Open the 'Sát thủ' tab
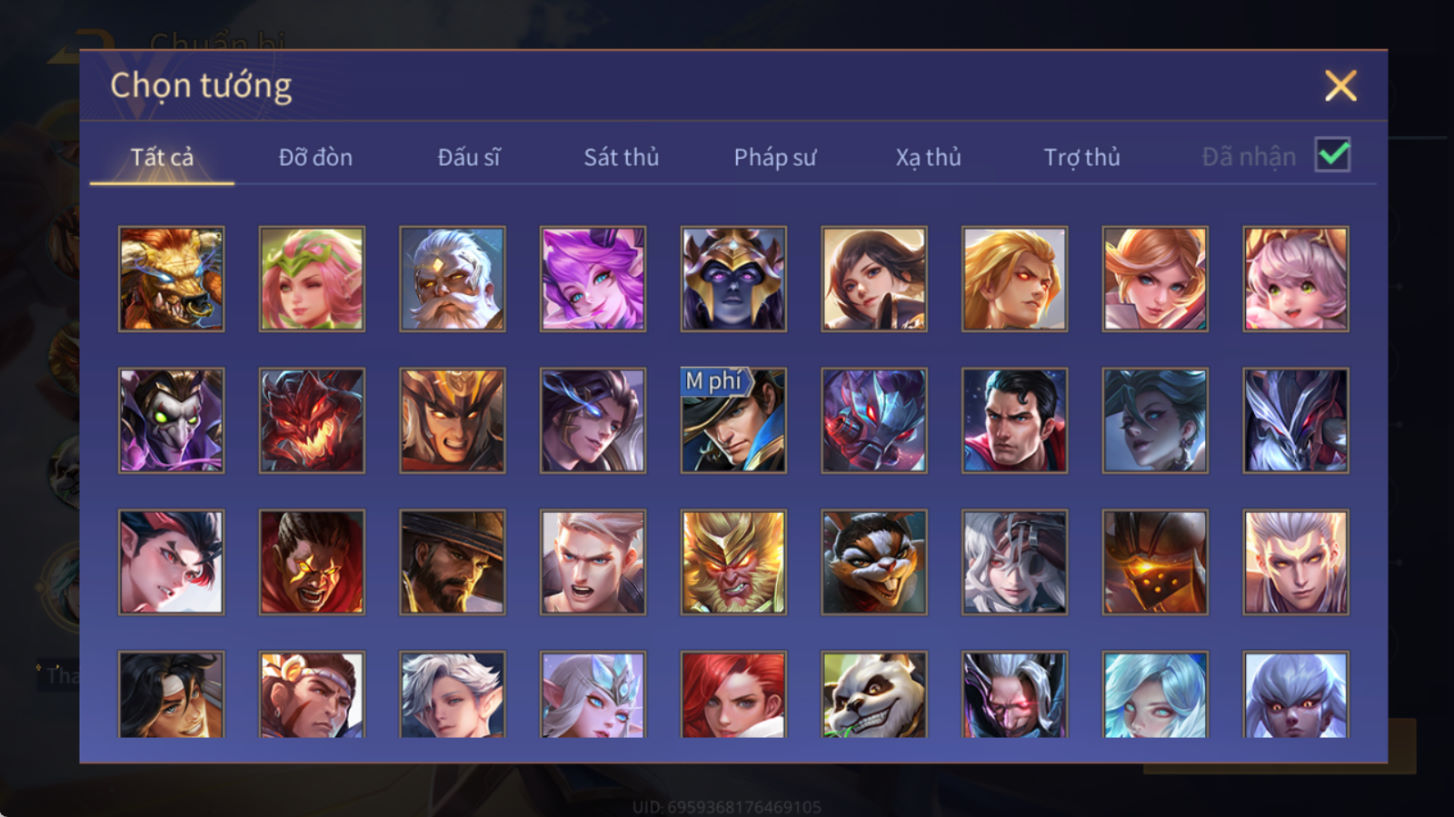Image resolution: width=1454 pixels, height=817 pixels. pos(621,157)
